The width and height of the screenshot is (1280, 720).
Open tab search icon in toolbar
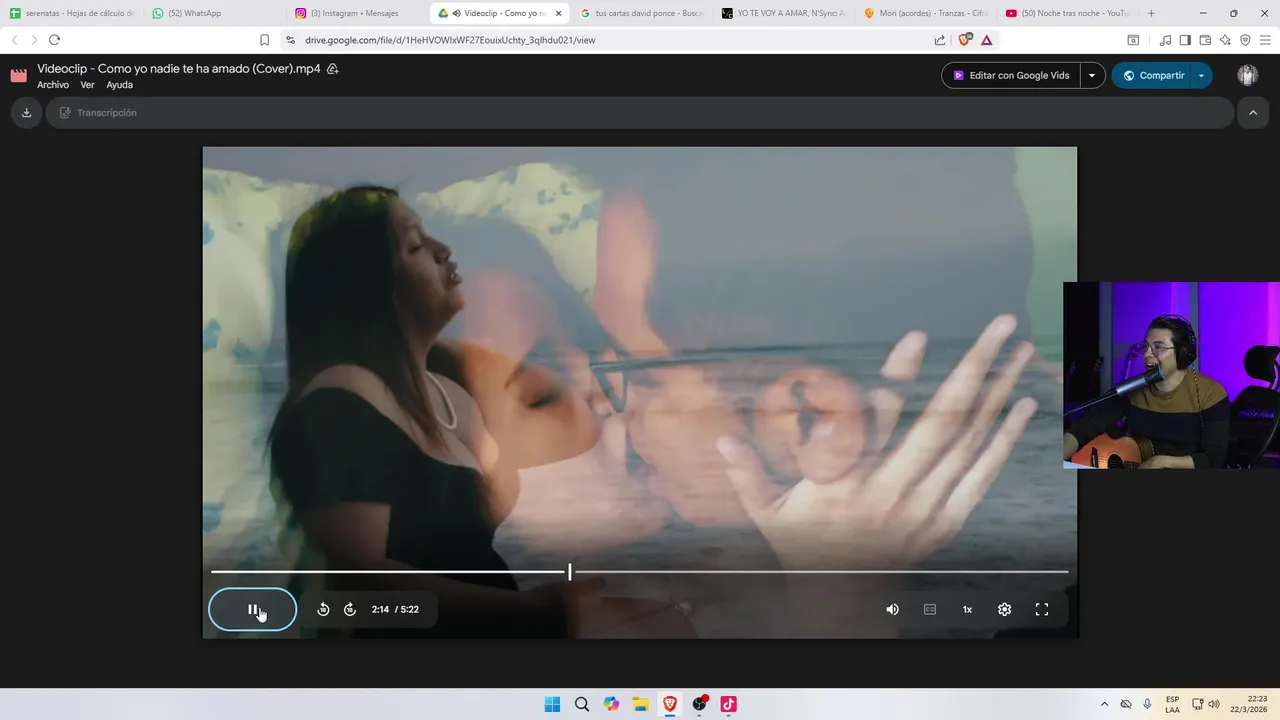(1133, 40)
